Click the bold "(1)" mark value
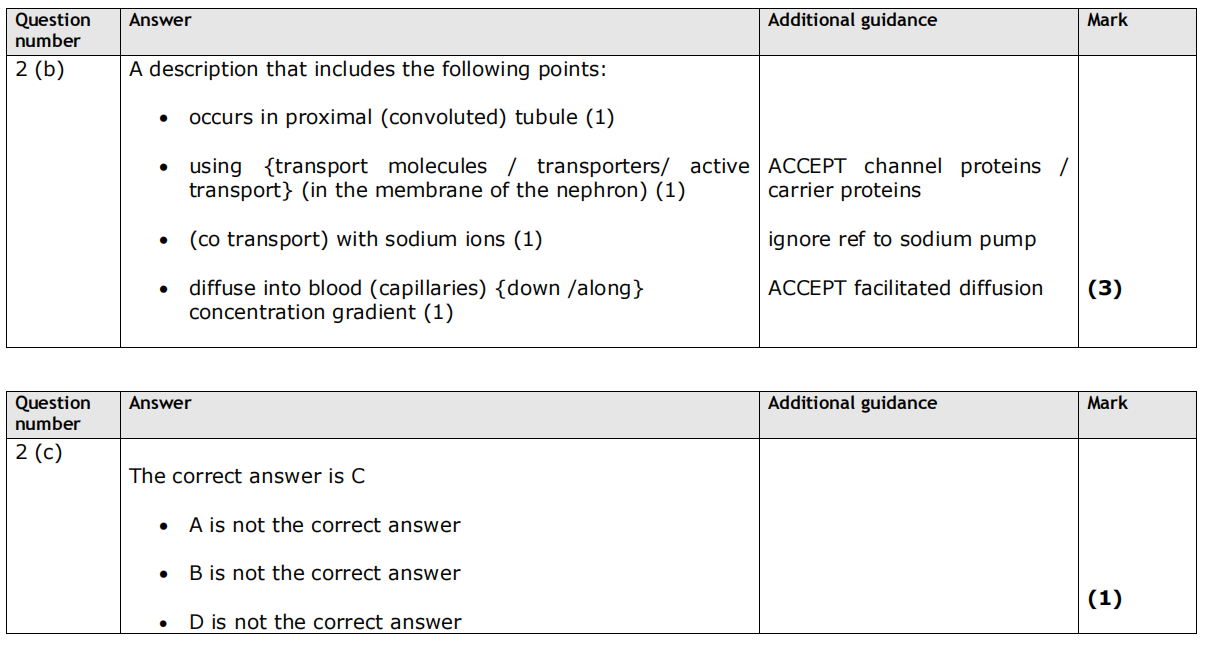This screenshot has width=1207, height=649. pos(1104,599)
